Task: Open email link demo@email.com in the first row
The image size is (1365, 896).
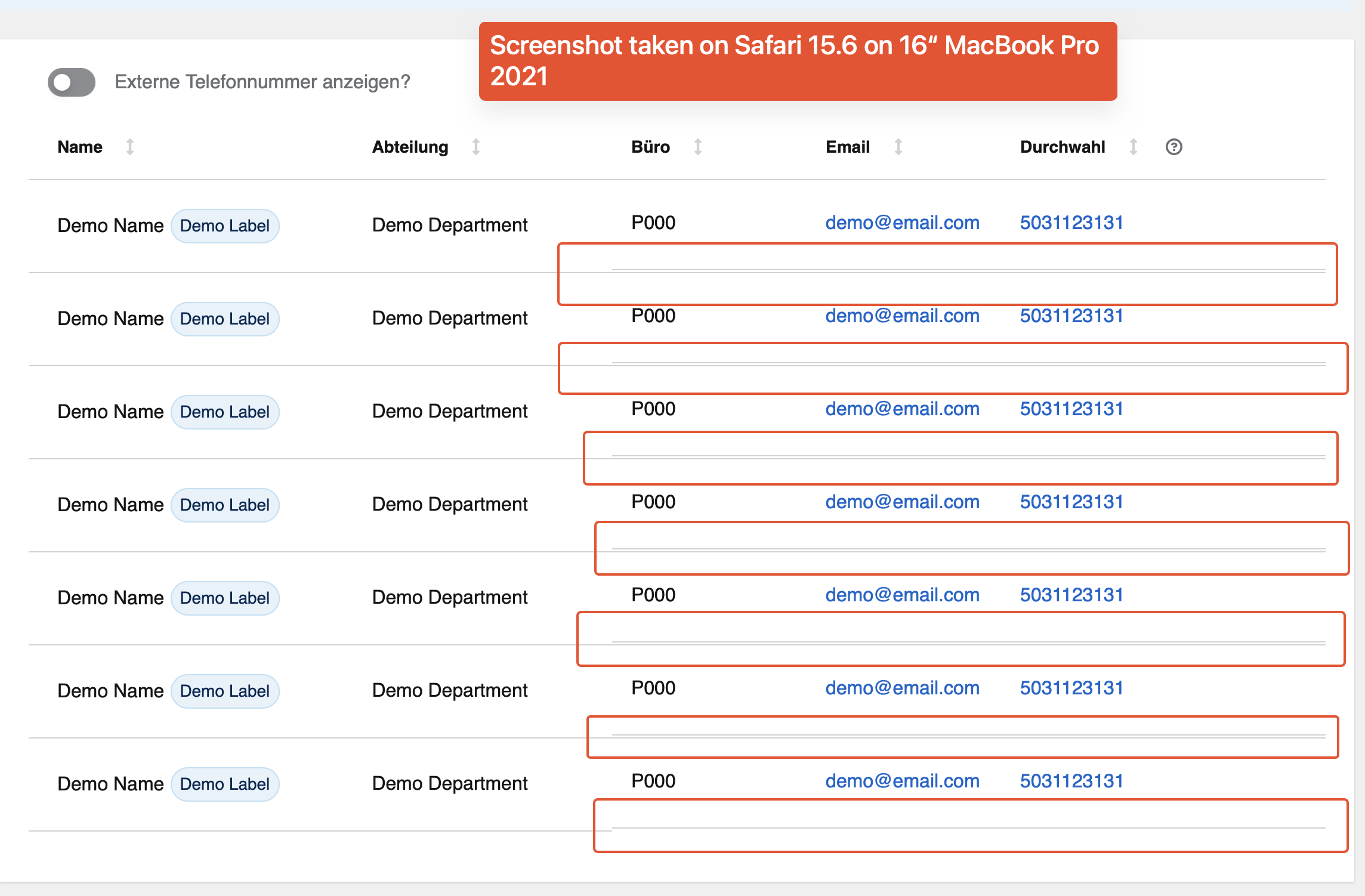Action: [x=902, y=223]
